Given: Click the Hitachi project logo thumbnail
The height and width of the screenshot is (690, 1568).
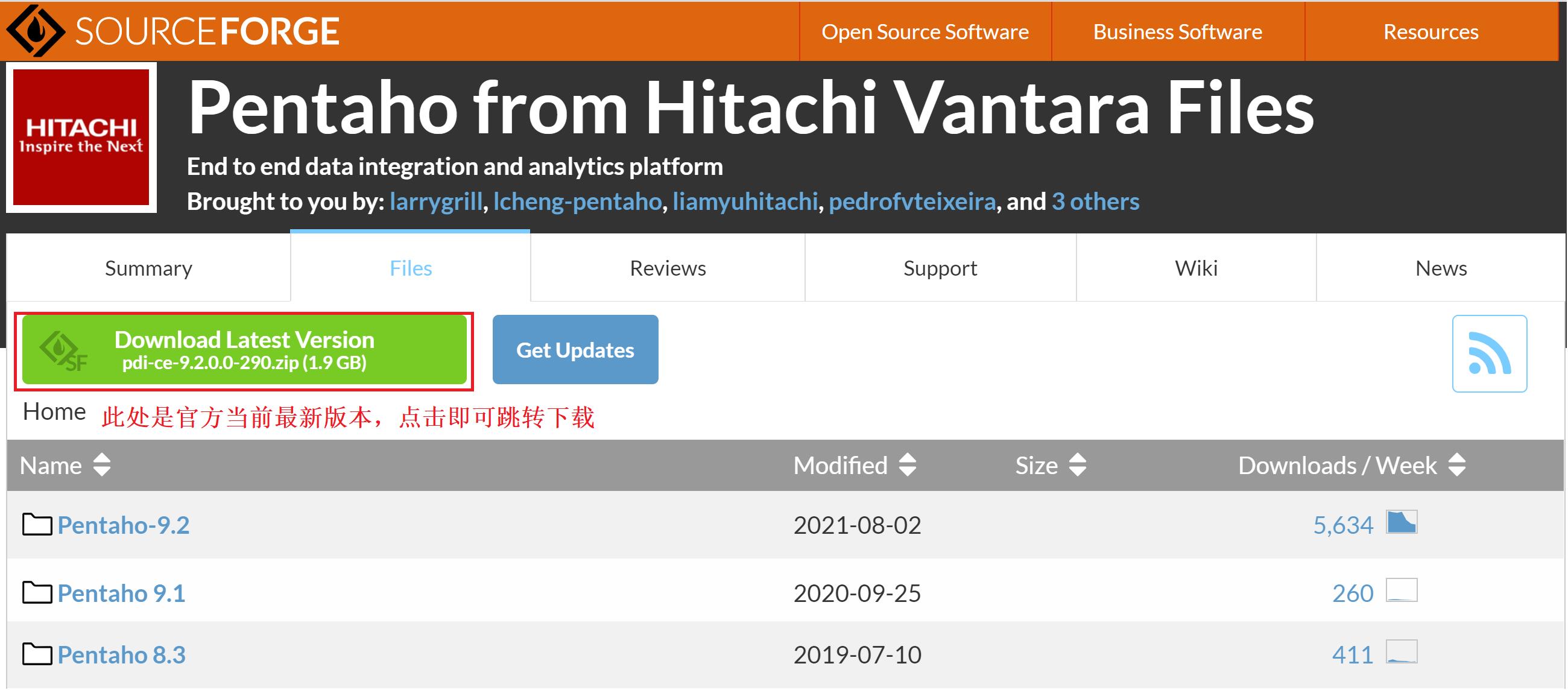Looking at the screenshot, I should pyautogui.click(x=81, y=137).
